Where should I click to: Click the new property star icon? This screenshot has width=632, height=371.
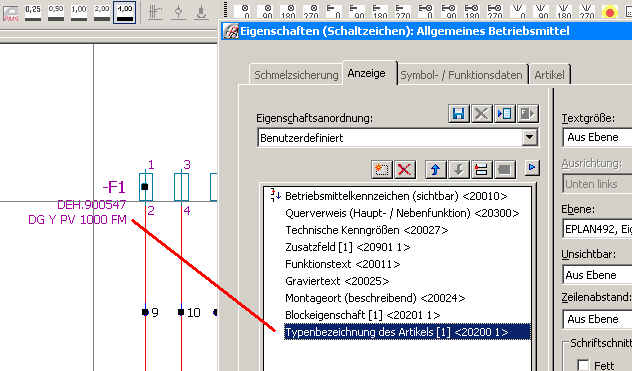381,169
